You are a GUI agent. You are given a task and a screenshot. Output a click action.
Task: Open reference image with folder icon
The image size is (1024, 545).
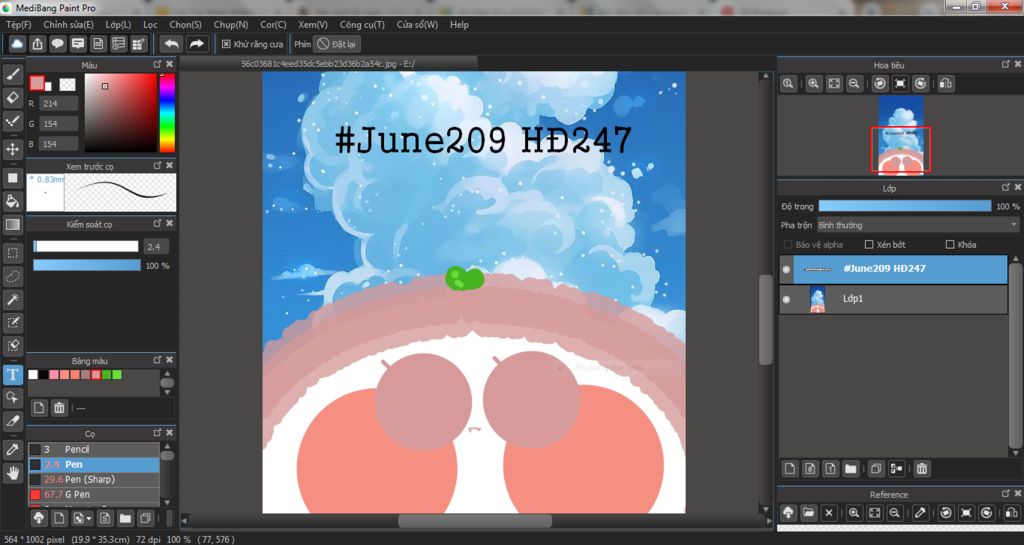(808, 512)
